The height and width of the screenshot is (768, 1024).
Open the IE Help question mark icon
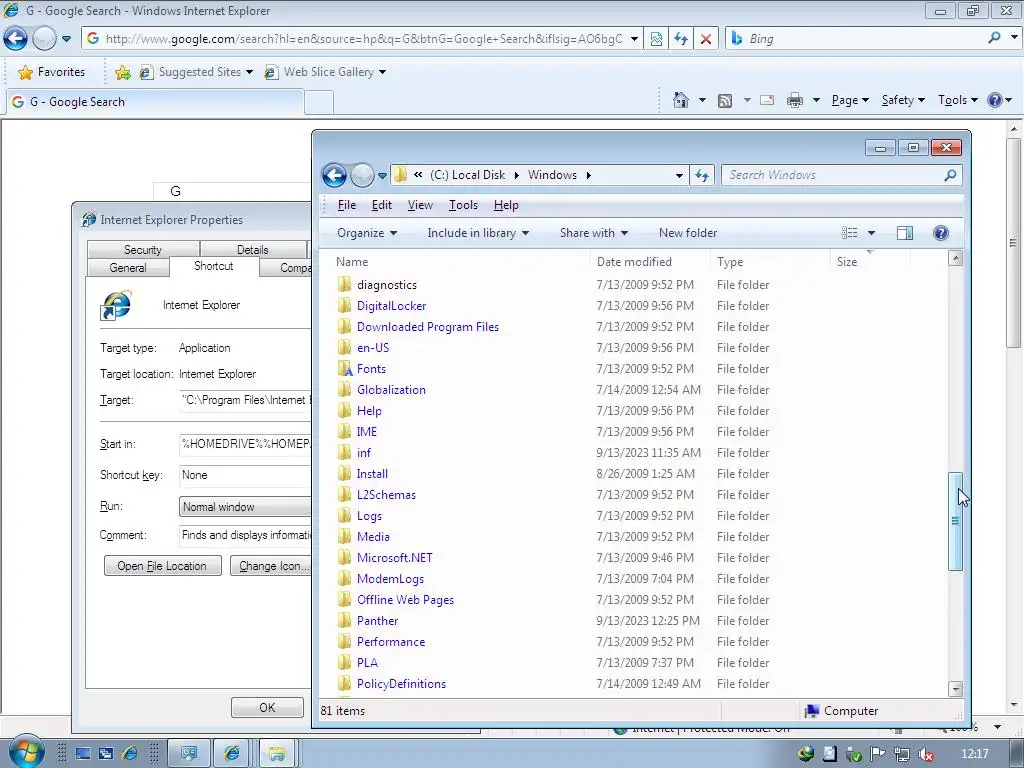click(x=994, y=100)
